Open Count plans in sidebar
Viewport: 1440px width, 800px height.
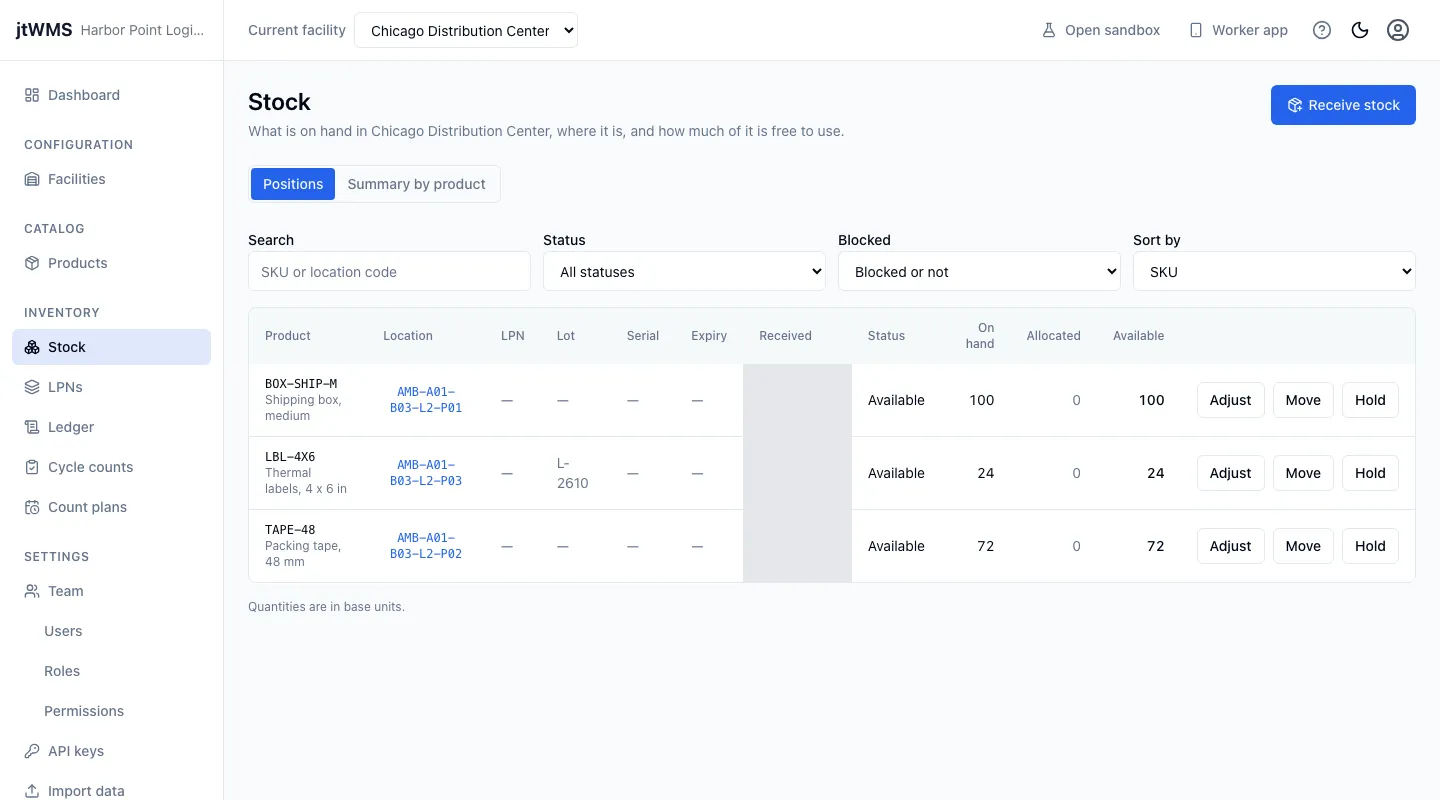[x=111, y=507]
